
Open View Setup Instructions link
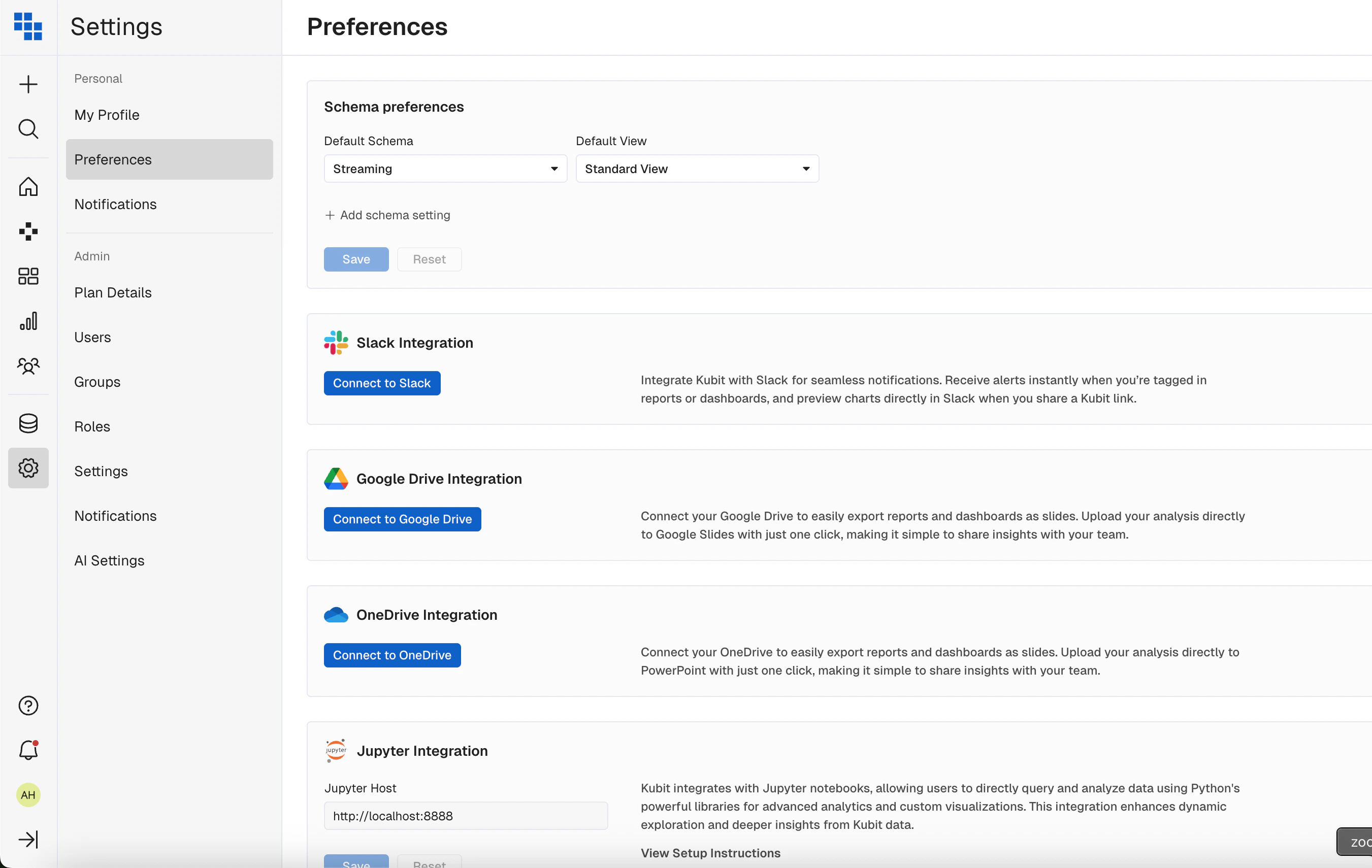point(710,853)
